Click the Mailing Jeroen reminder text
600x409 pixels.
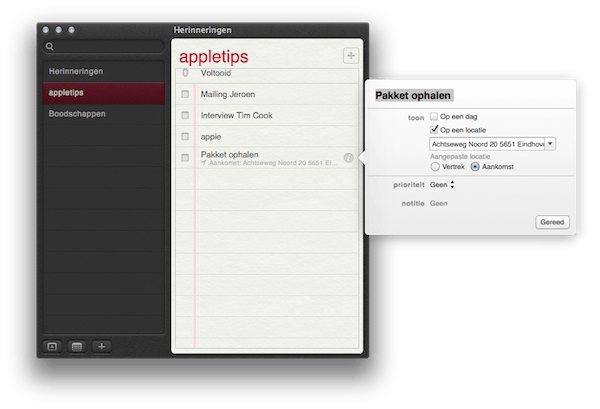click(228, 94)
